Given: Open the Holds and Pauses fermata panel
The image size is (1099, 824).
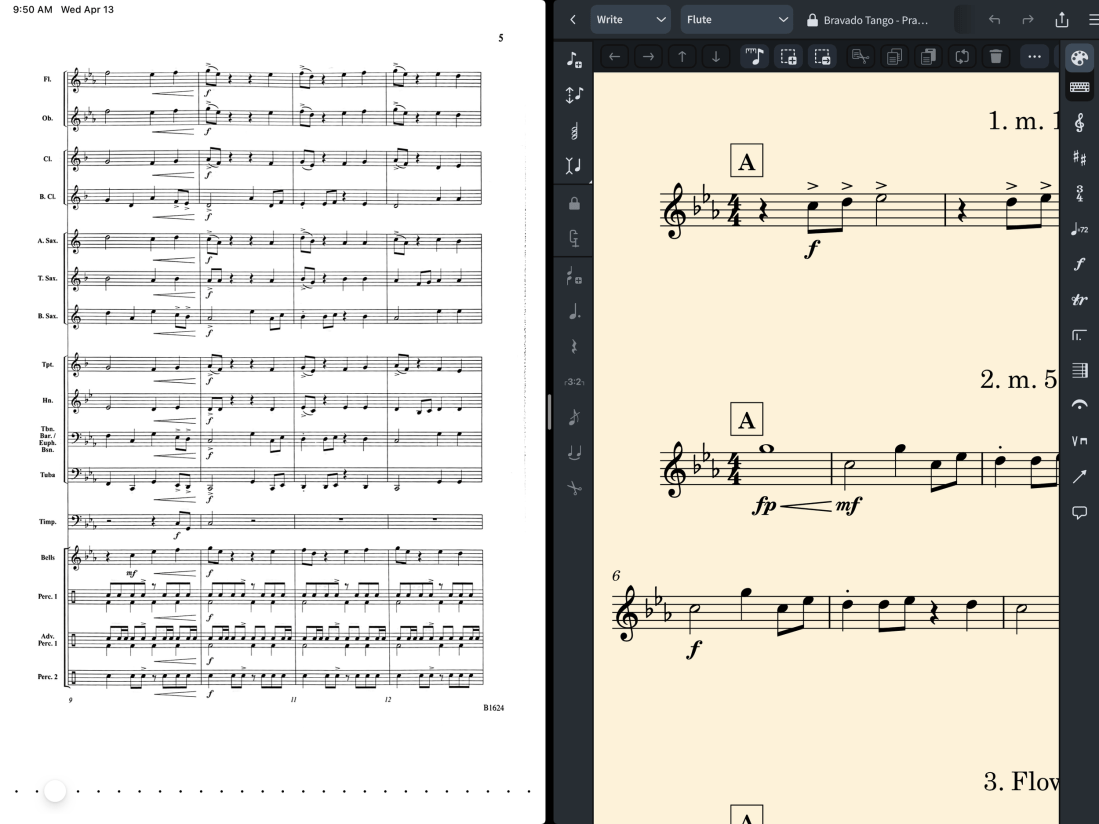Looking at the screenshot, I should pos(1079,405).
